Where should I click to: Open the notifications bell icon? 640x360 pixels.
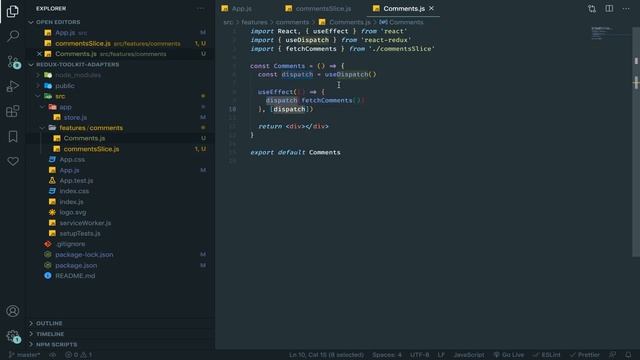click(x=628, y=355)
